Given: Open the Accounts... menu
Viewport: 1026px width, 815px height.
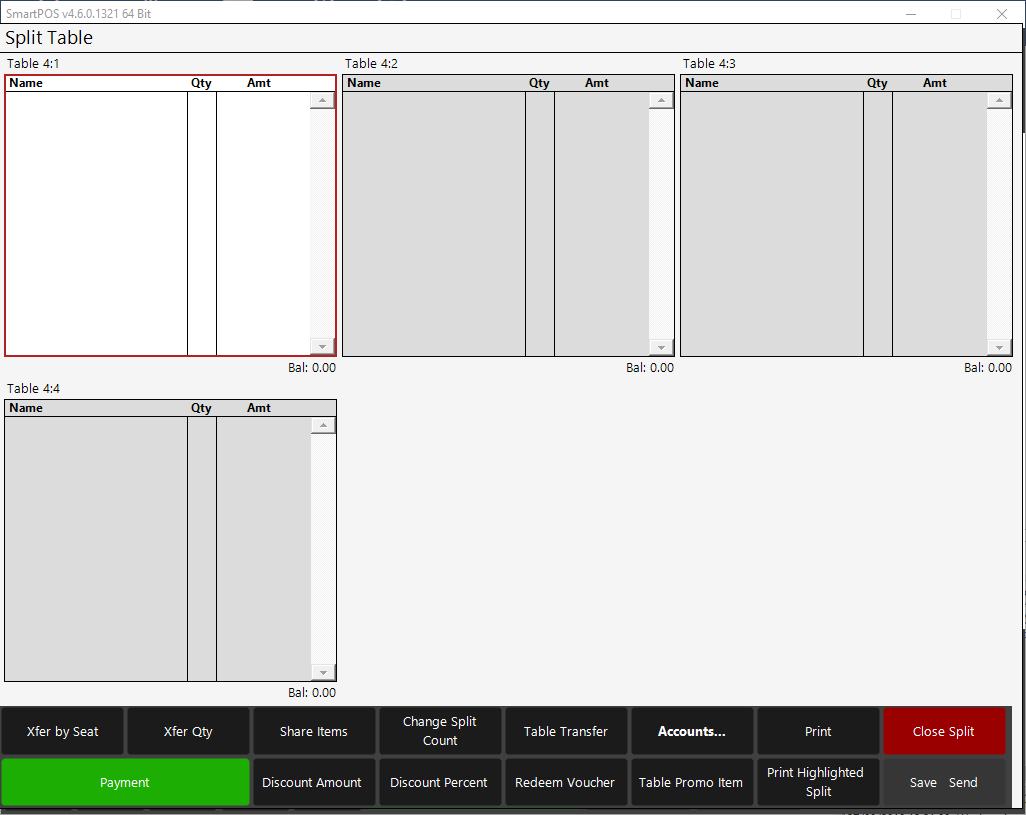Looking at the screenshot, I should pos(692,731).
